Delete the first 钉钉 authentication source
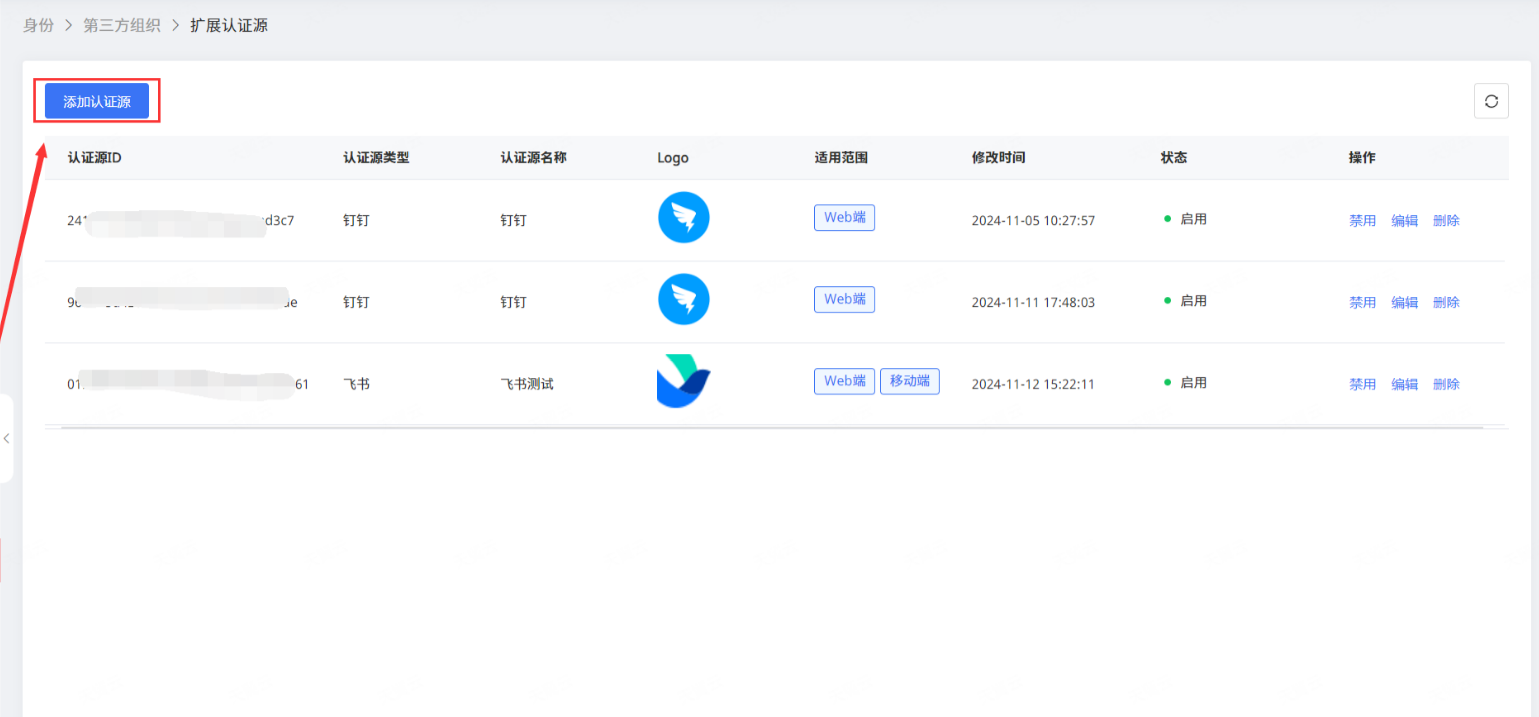Image resolution: width=1539 pixels, height=717 pixels. click(1446, 220)
